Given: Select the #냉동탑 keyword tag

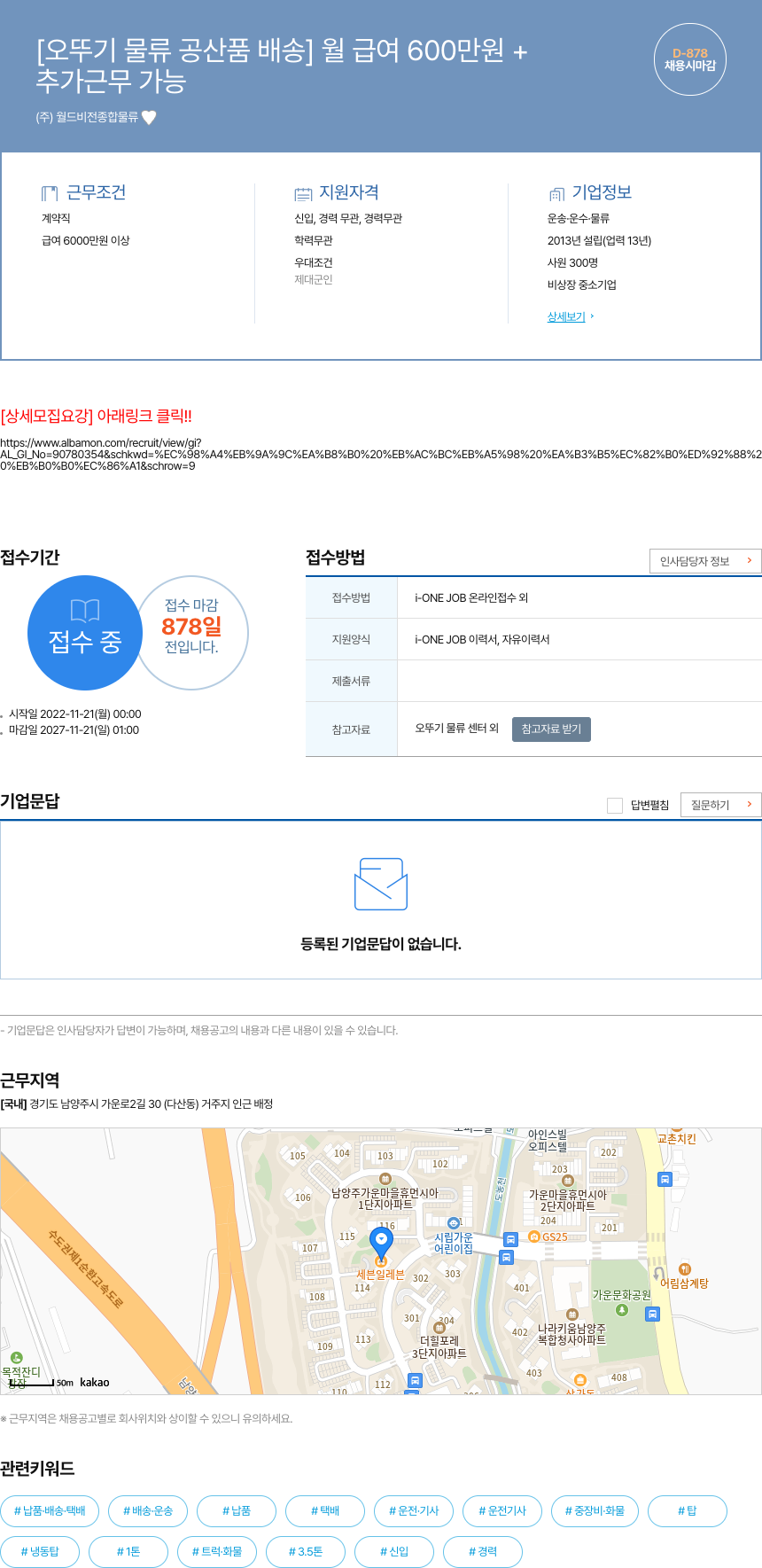Looking at the screenshot, I should 40,1551.
